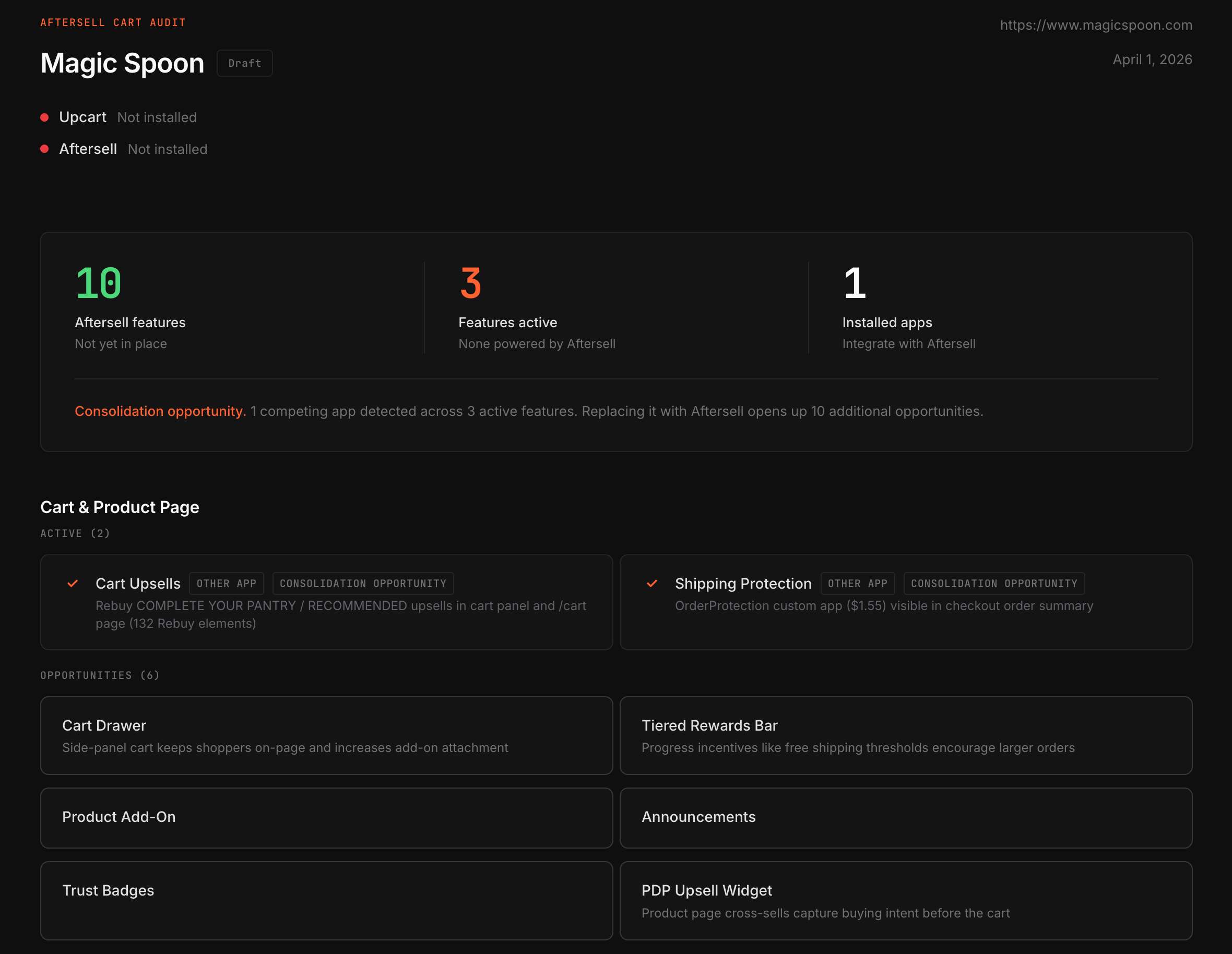Click the Installed apps label

pos(887,323)
